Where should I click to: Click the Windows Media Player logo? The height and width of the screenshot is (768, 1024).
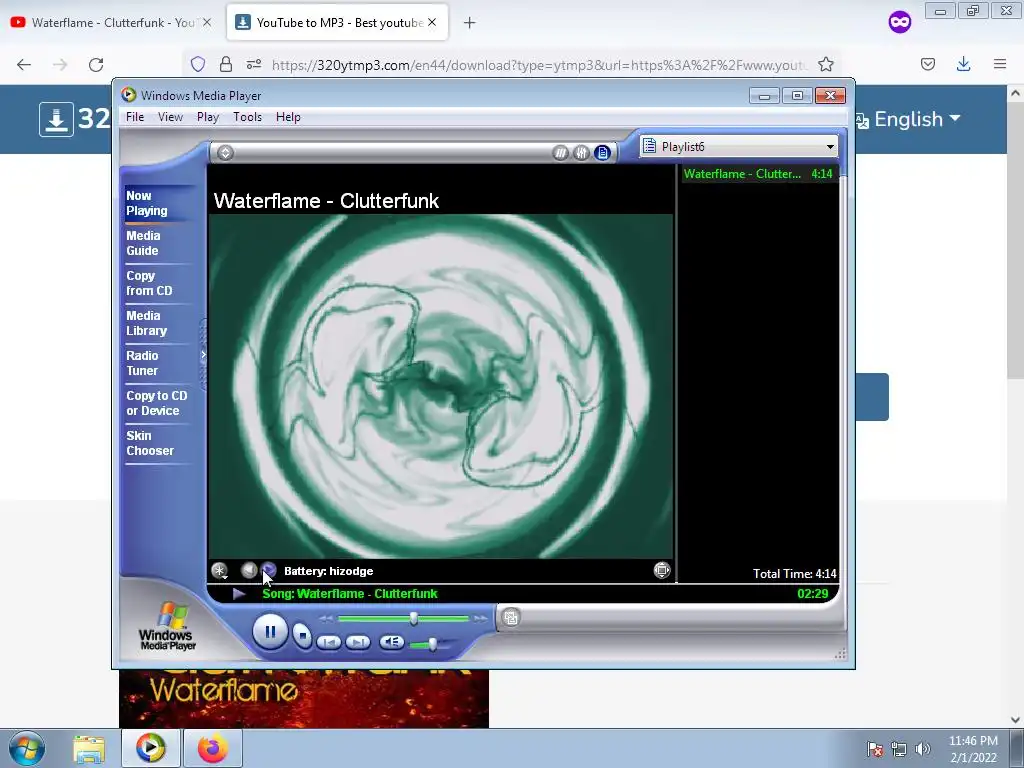[x=168, y=626]
